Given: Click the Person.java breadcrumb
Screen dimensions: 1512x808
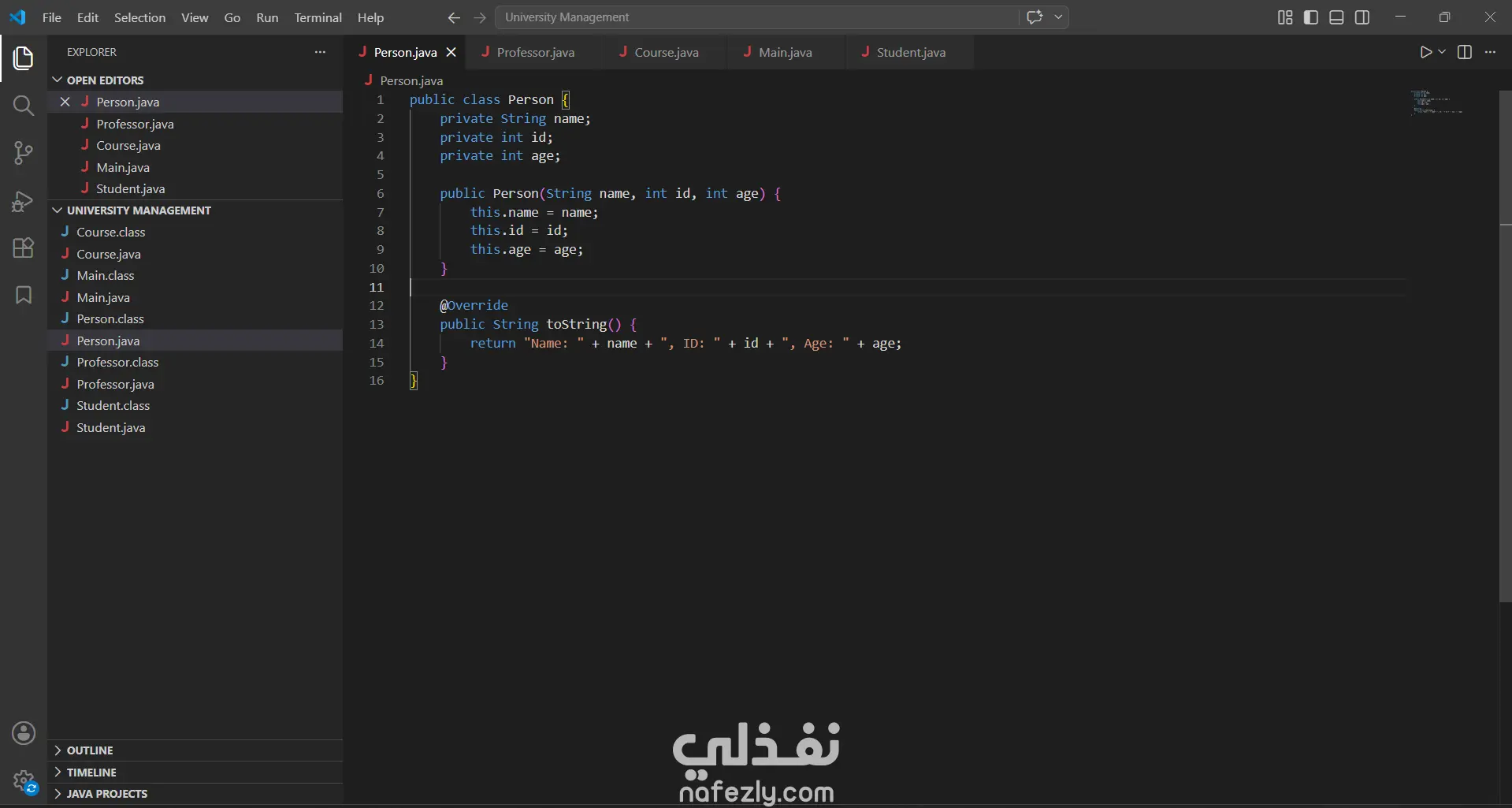Looking at the screenshot, I should 411,80.
